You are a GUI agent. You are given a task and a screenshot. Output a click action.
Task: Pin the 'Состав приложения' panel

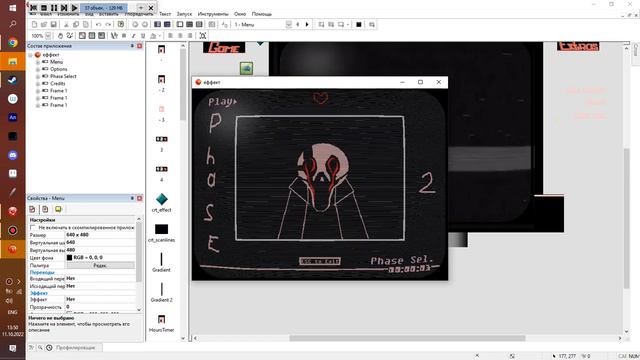132,46
